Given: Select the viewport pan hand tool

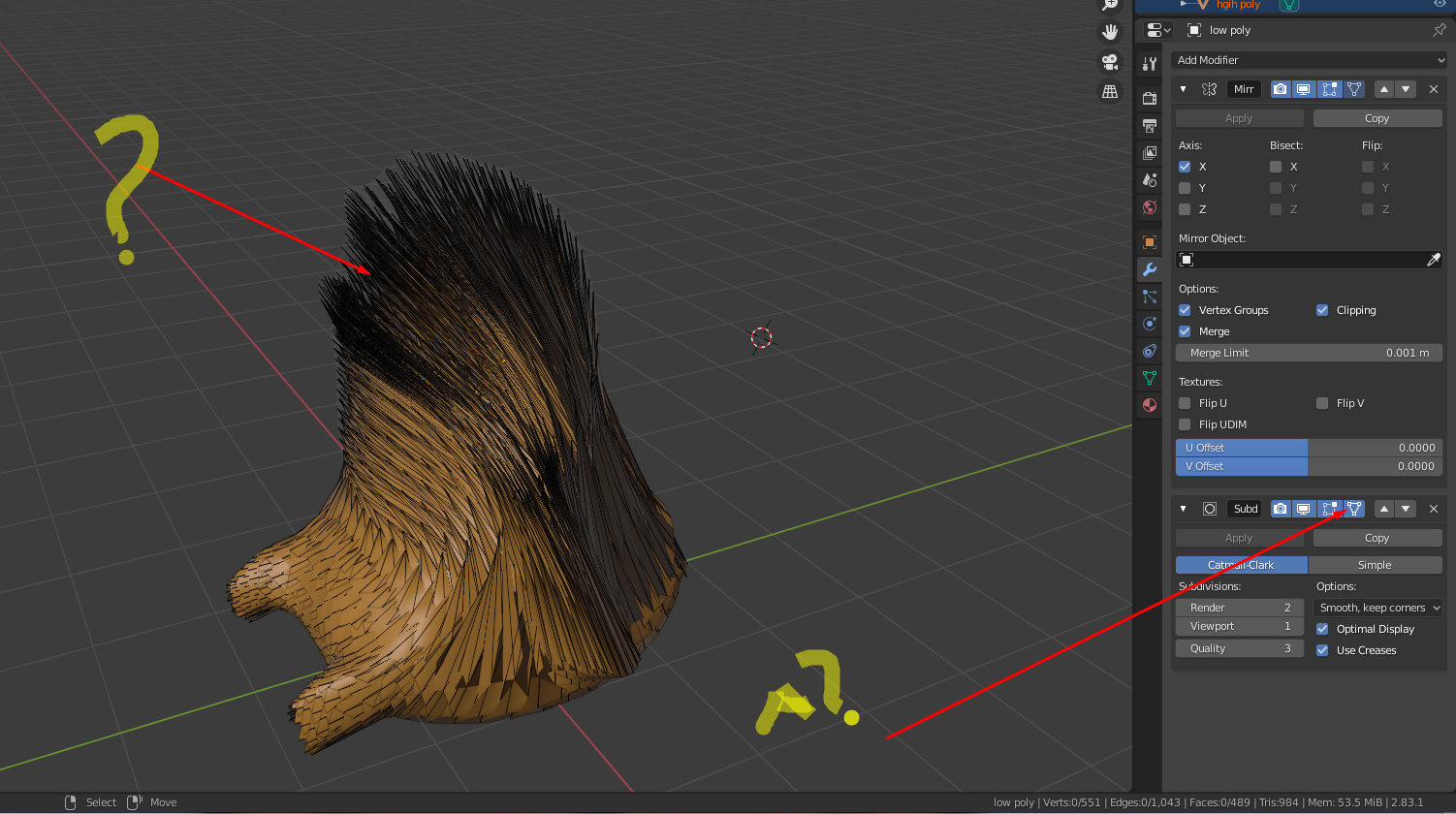Looking at the screenshot, I should point(1110,31).
